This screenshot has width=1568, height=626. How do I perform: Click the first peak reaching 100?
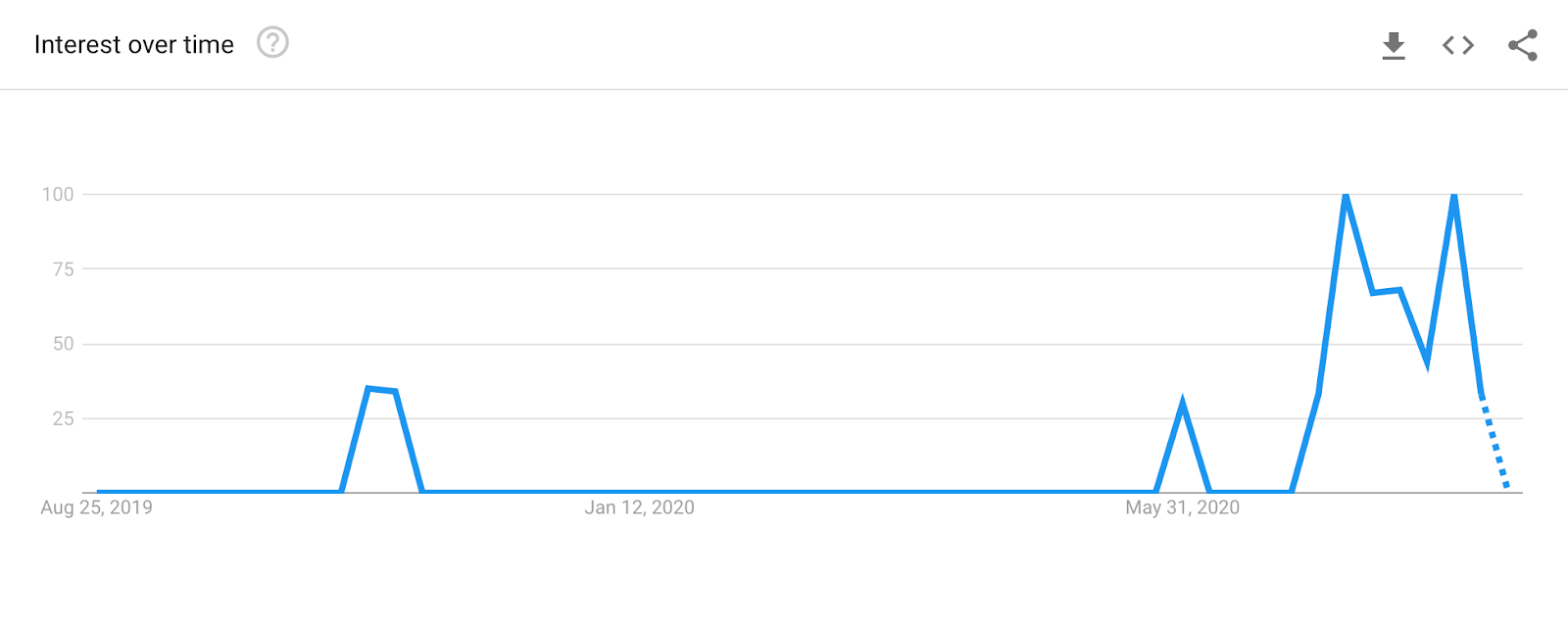(1346, 197)
